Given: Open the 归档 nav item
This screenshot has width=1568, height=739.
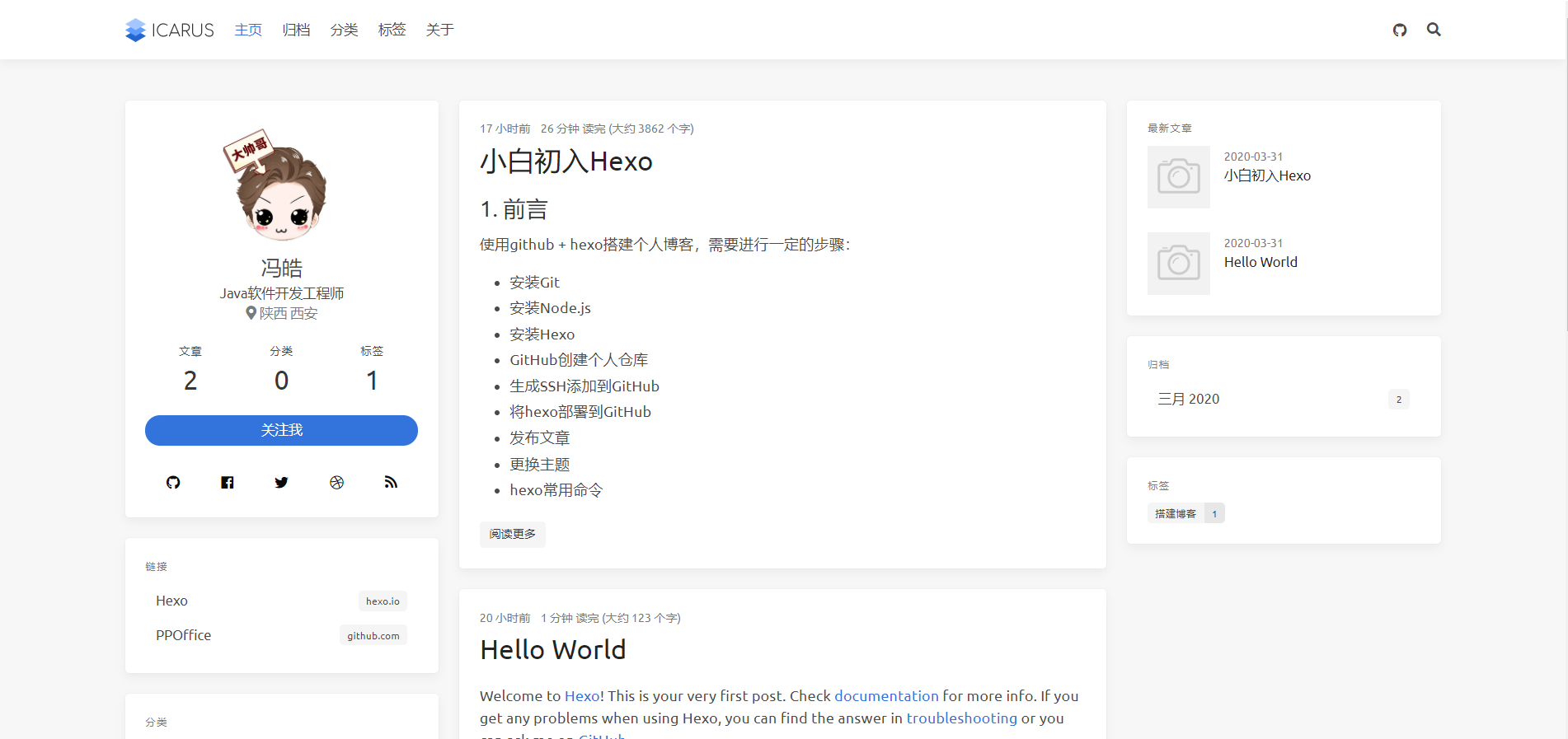Looking at the screenshot, I should [x=296, y=30].
